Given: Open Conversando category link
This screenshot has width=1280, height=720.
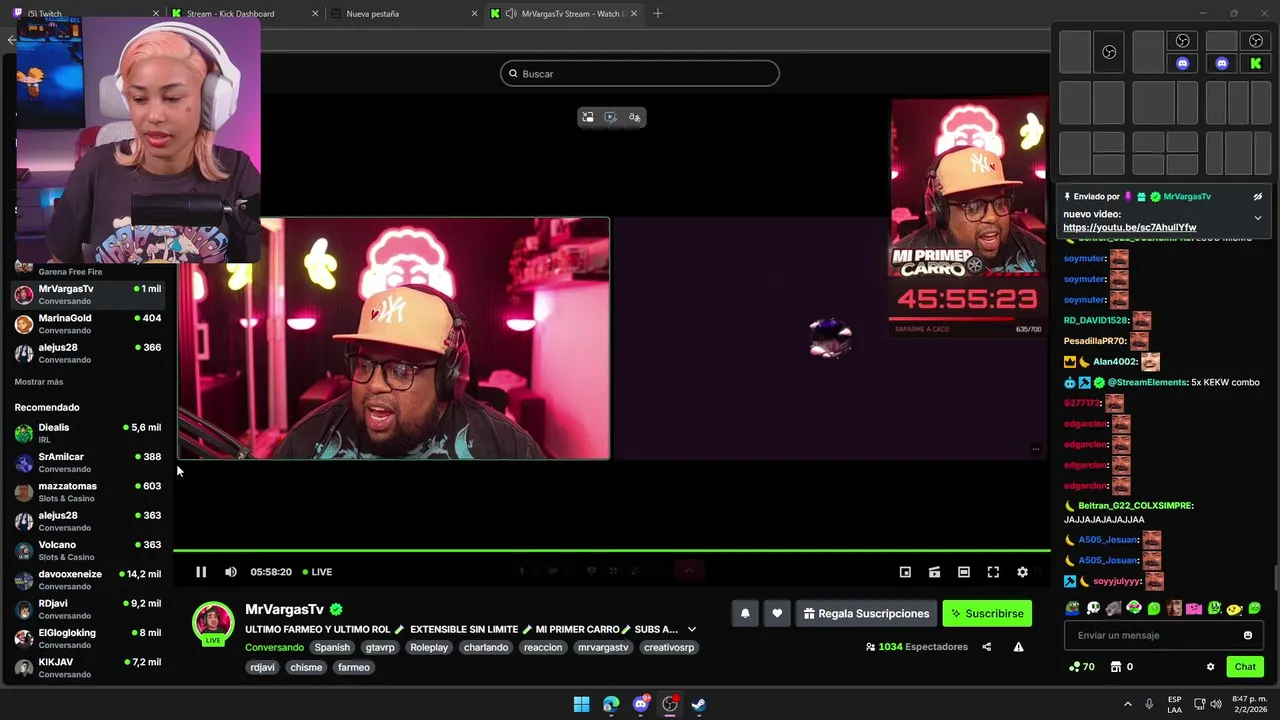Looking at the screenshot, I should 274,647.
